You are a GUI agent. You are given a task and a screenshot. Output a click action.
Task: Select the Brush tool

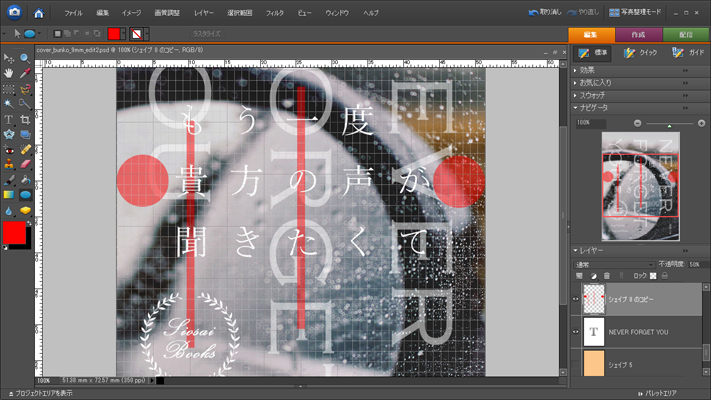pos(9,180)
